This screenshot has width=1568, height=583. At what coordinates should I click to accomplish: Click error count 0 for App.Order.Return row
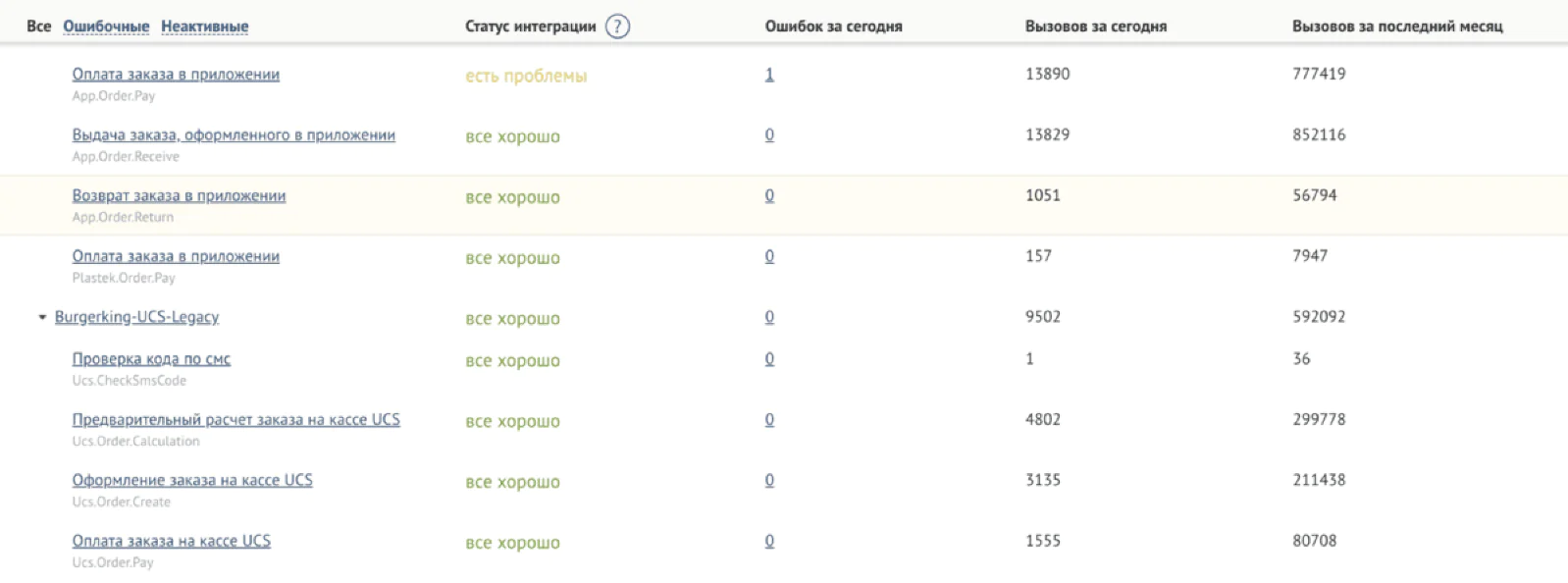[769, 196]
